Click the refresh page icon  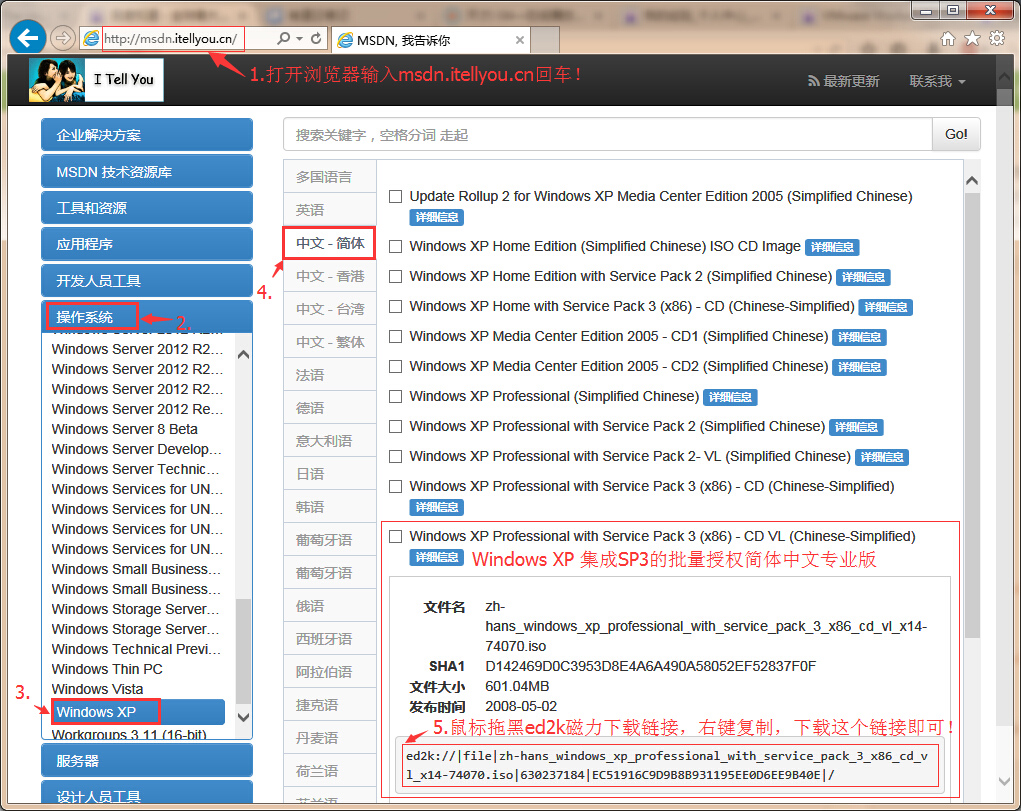pos(316,38)
